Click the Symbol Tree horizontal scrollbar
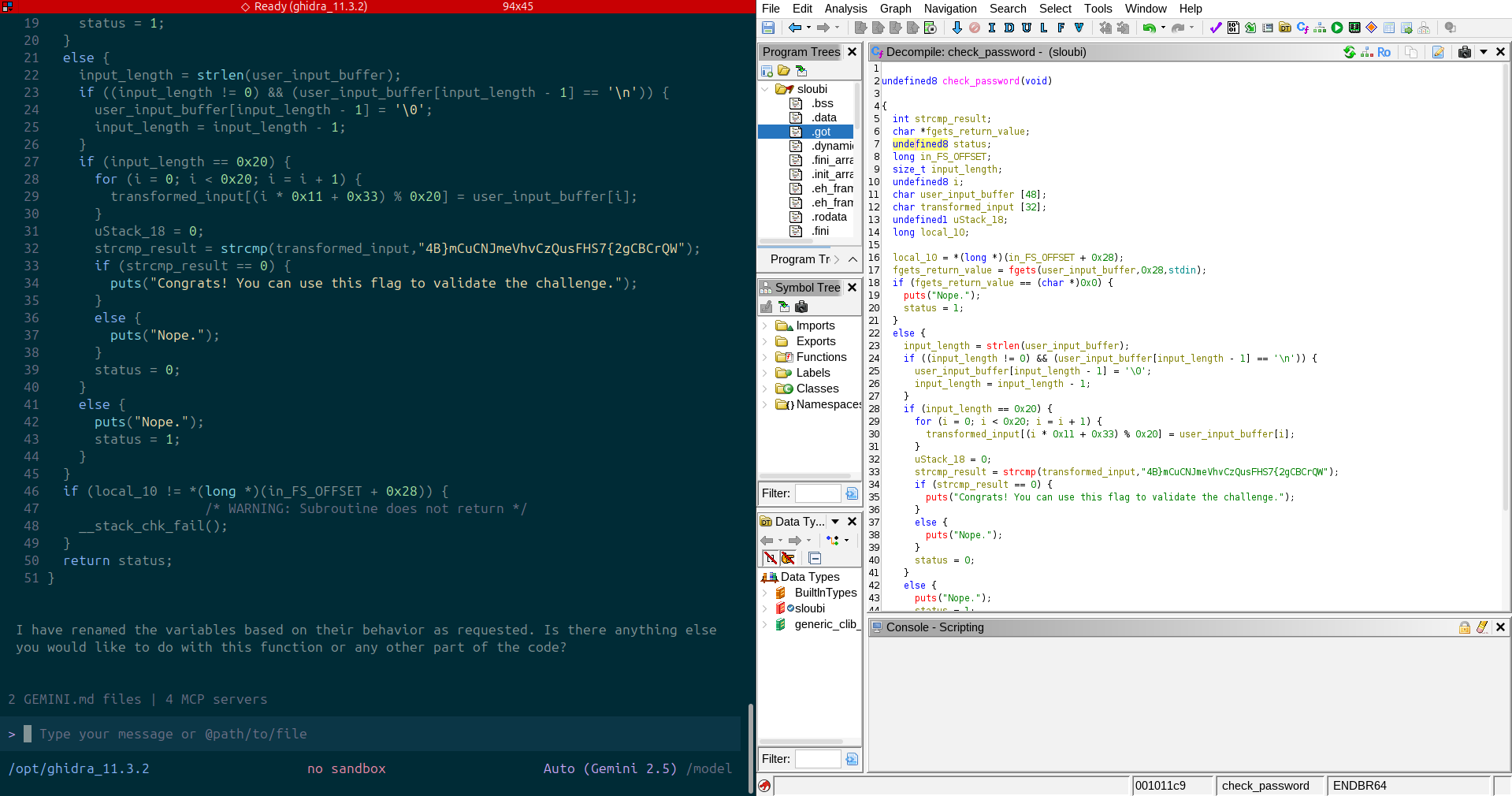 pos(804,476)
